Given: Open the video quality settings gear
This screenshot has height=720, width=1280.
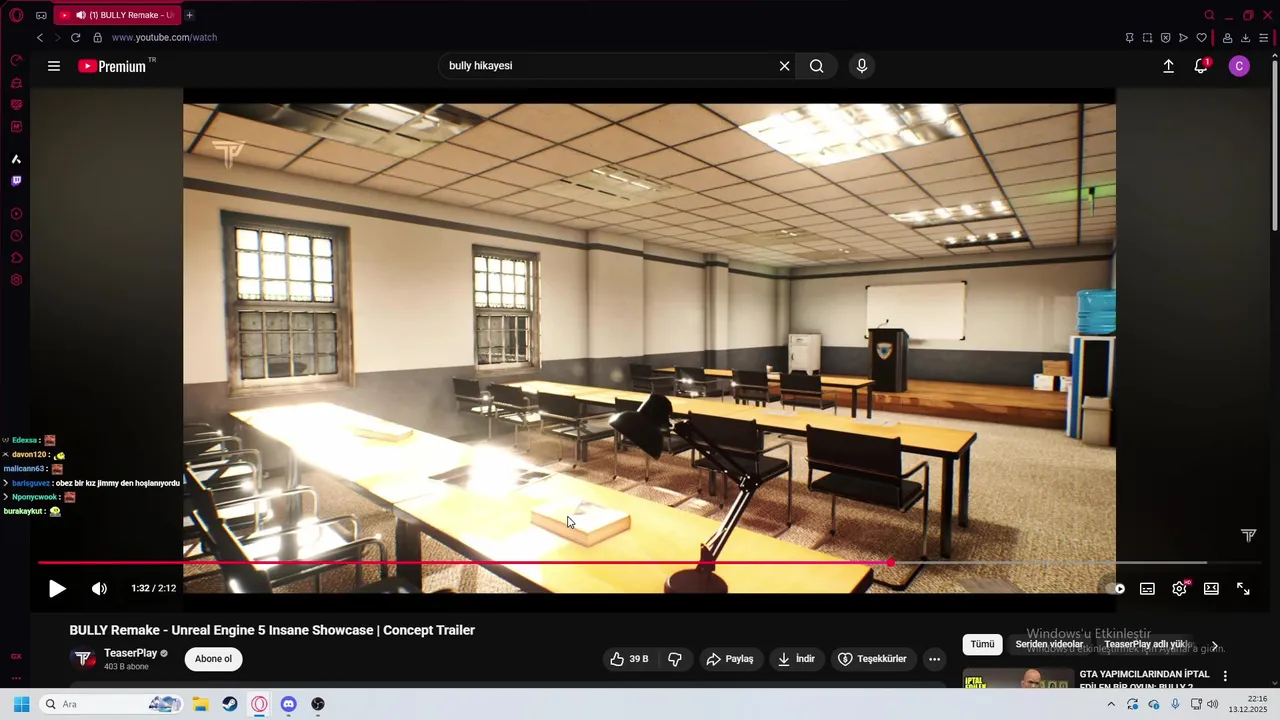Looking at the screenshot, I should (x=1179, y=589).
